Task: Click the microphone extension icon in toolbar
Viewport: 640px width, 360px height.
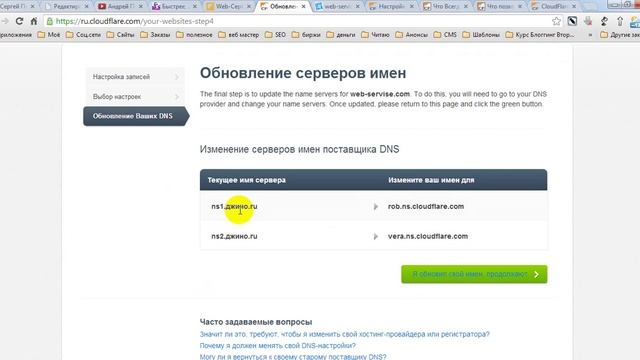Action: point(588,21)
